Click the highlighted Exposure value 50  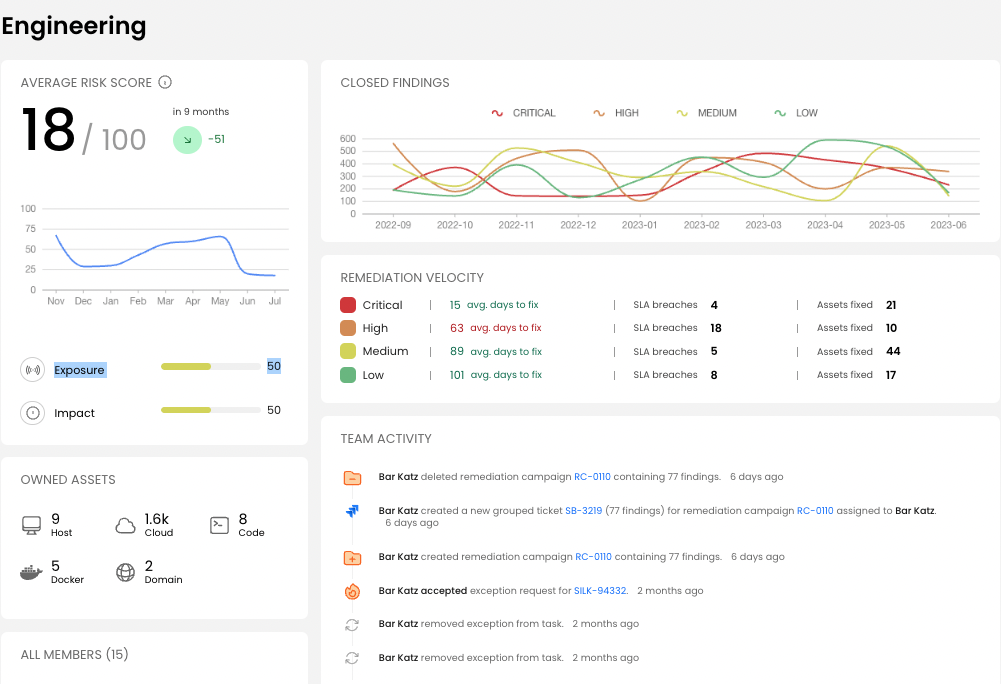coord(272,366)
